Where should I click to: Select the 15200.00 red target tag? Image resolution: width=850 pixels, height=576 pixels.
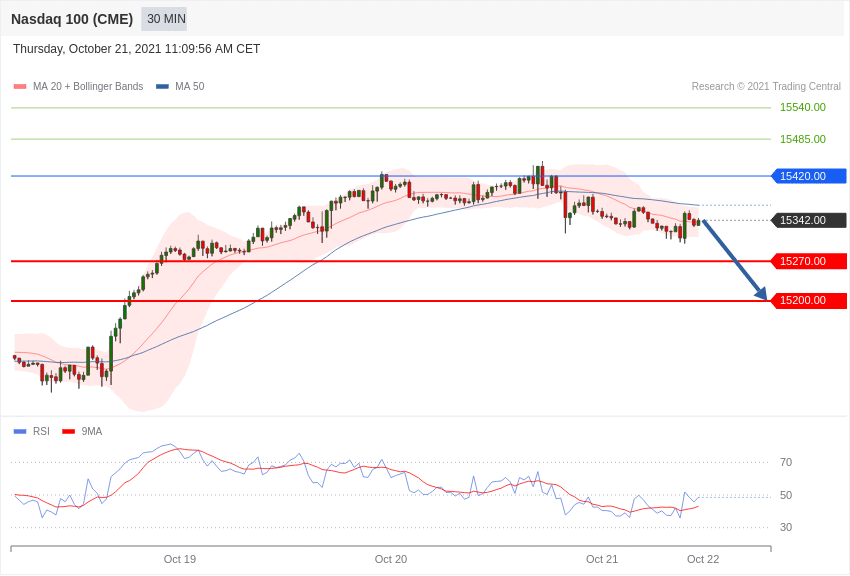[x=808, y=300]
